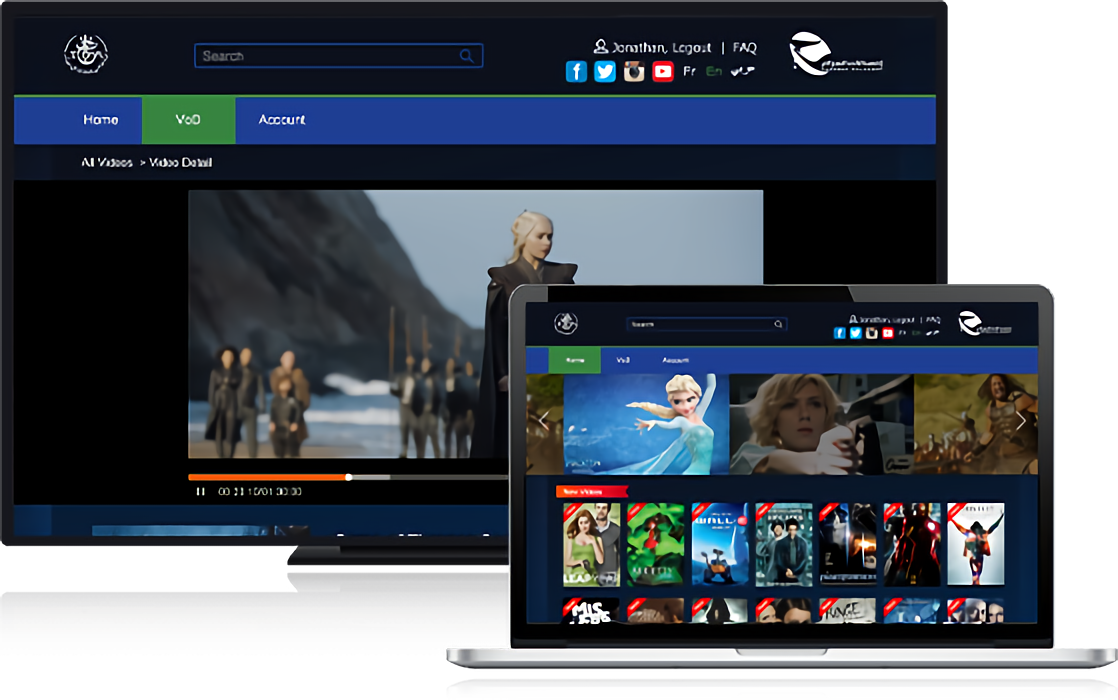Select the green VoD tab on the large screen
The image size is (1118, 700).
point(188,120)
